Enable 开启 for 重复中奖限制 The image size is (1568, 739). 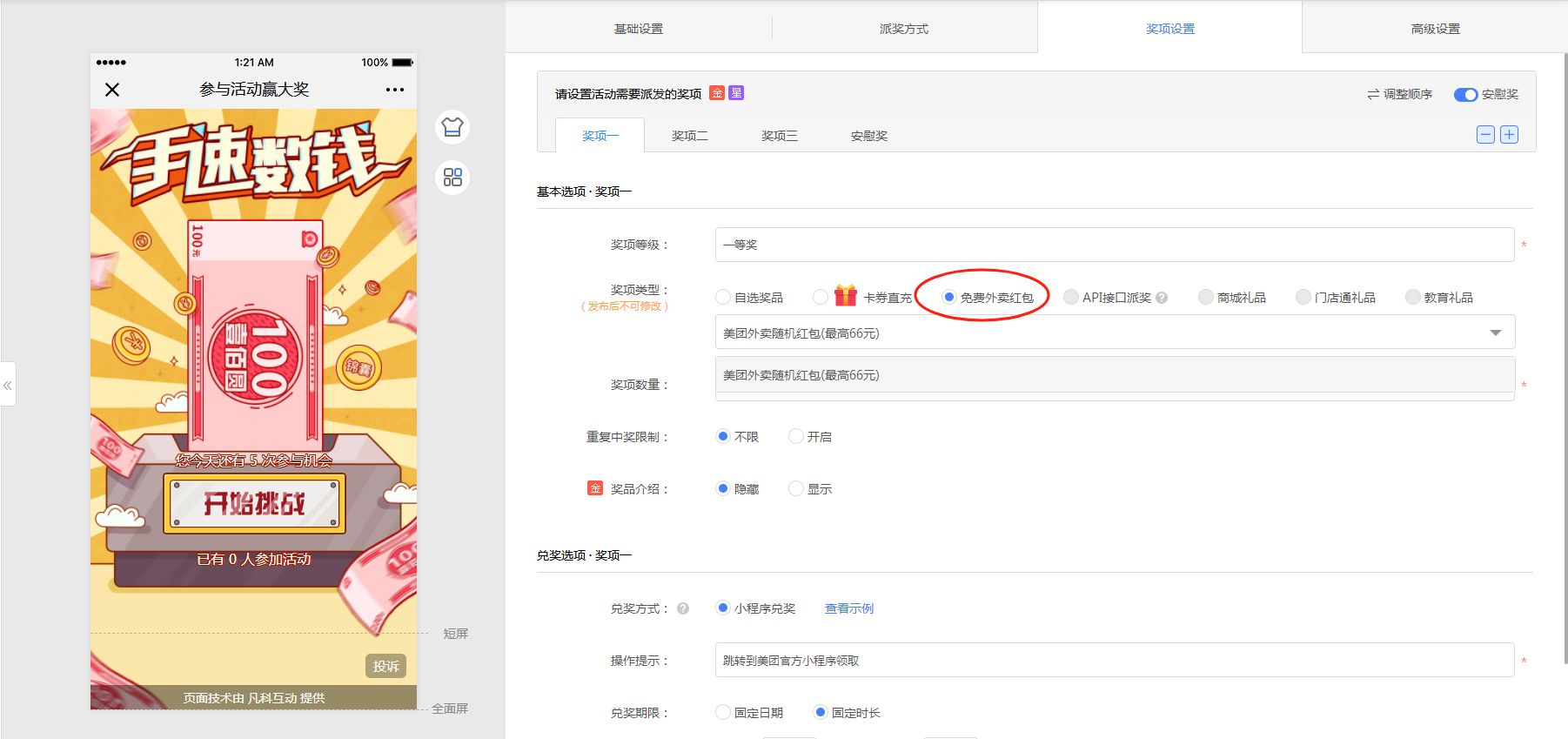[x=795, y=437]
